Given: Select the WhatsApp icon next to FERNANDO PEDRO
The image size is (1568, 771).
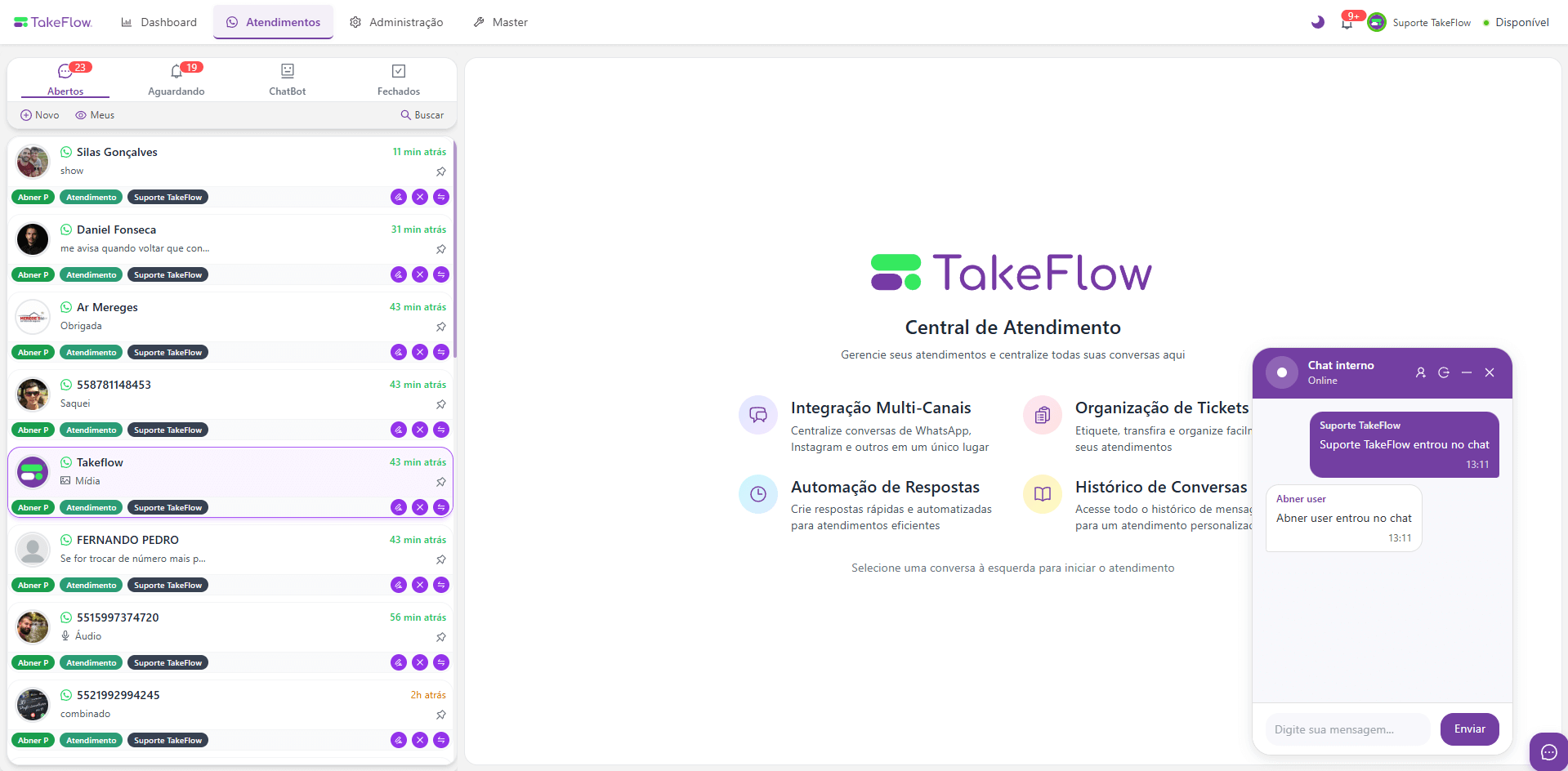Looking at the screenshot, I should [x=65, y=540].
